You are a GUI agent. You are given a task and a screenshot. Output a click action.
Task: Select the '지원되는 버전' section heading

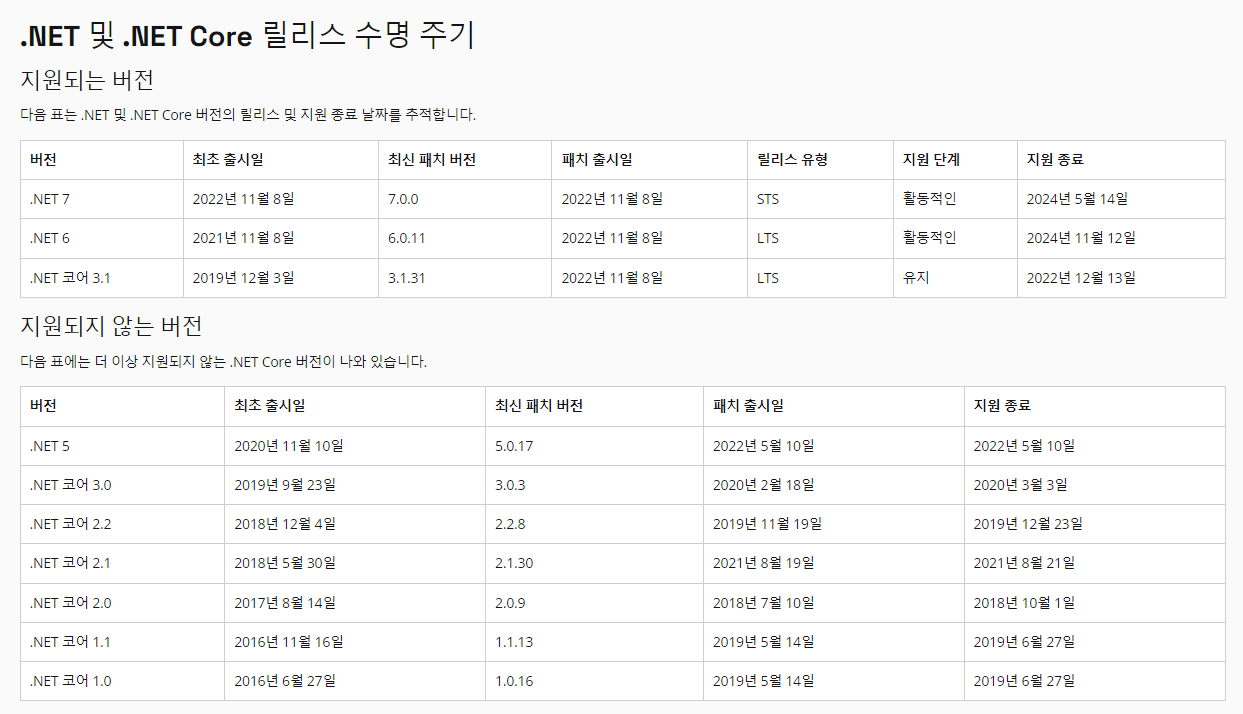(86, 81)
